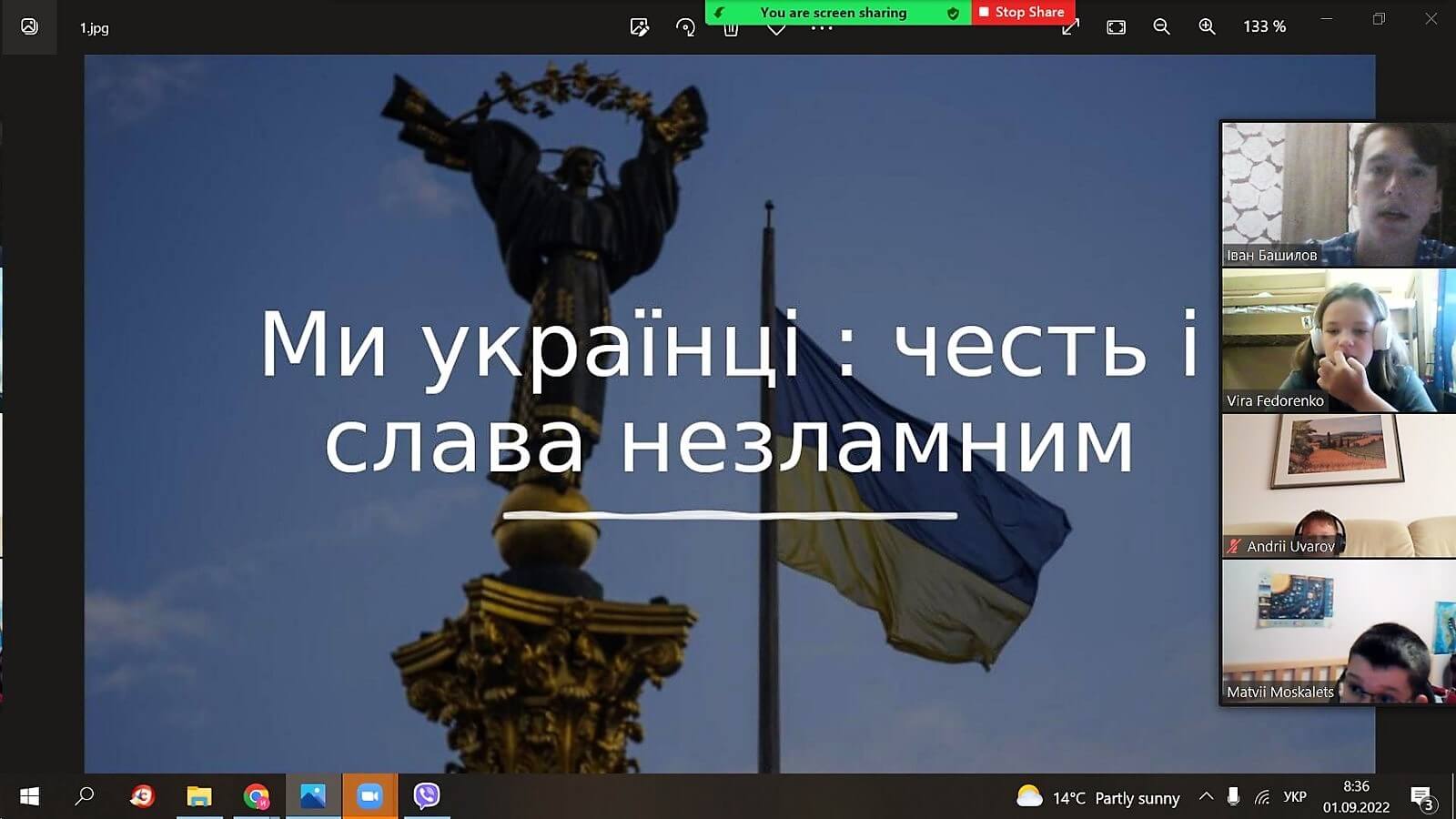Screen dimensions: 1456x819
Task: Open Zoom from the taskbar
Action: [369, 796]
